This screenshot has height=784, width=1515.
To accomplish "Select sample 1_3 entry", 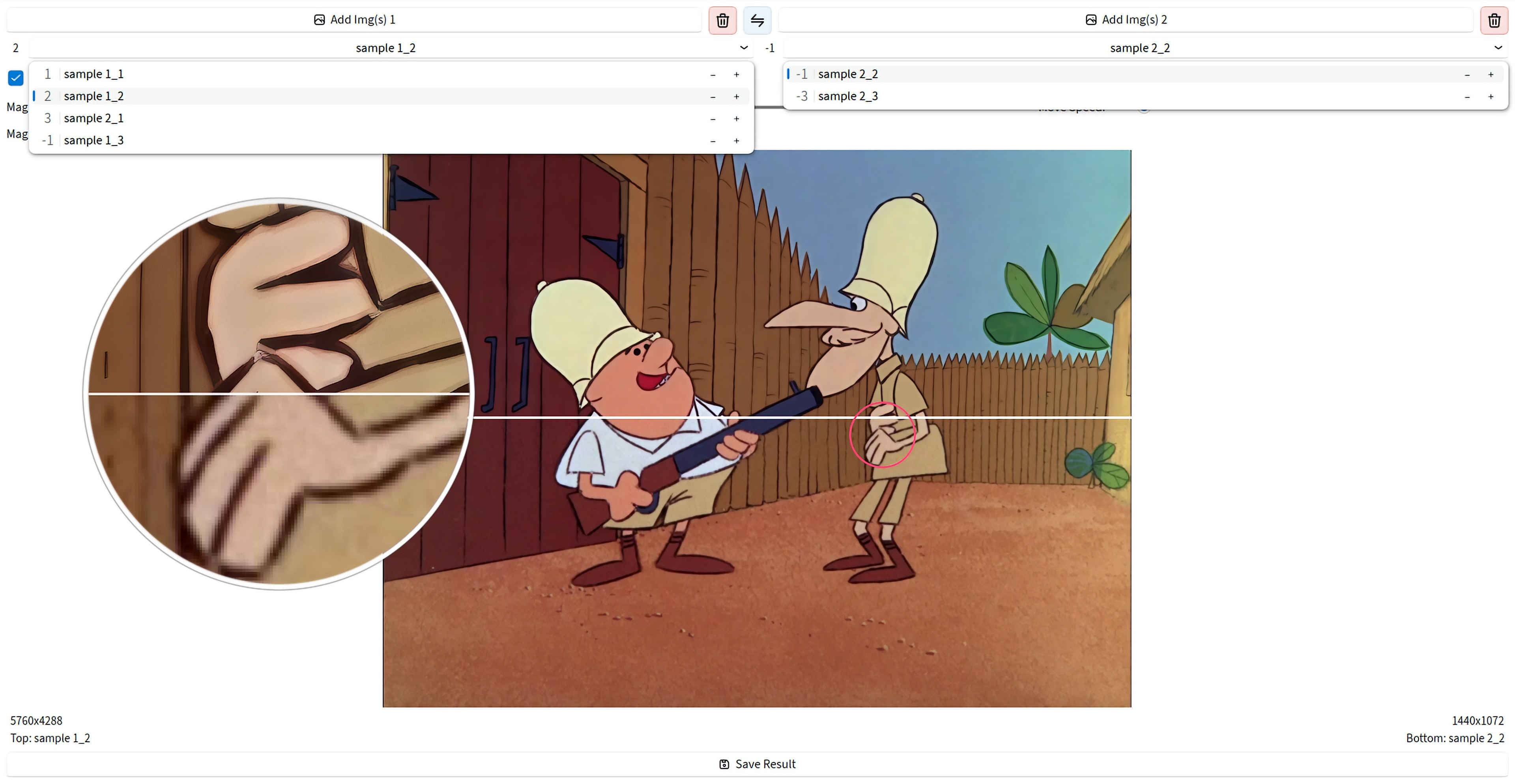I will (94, 140).
